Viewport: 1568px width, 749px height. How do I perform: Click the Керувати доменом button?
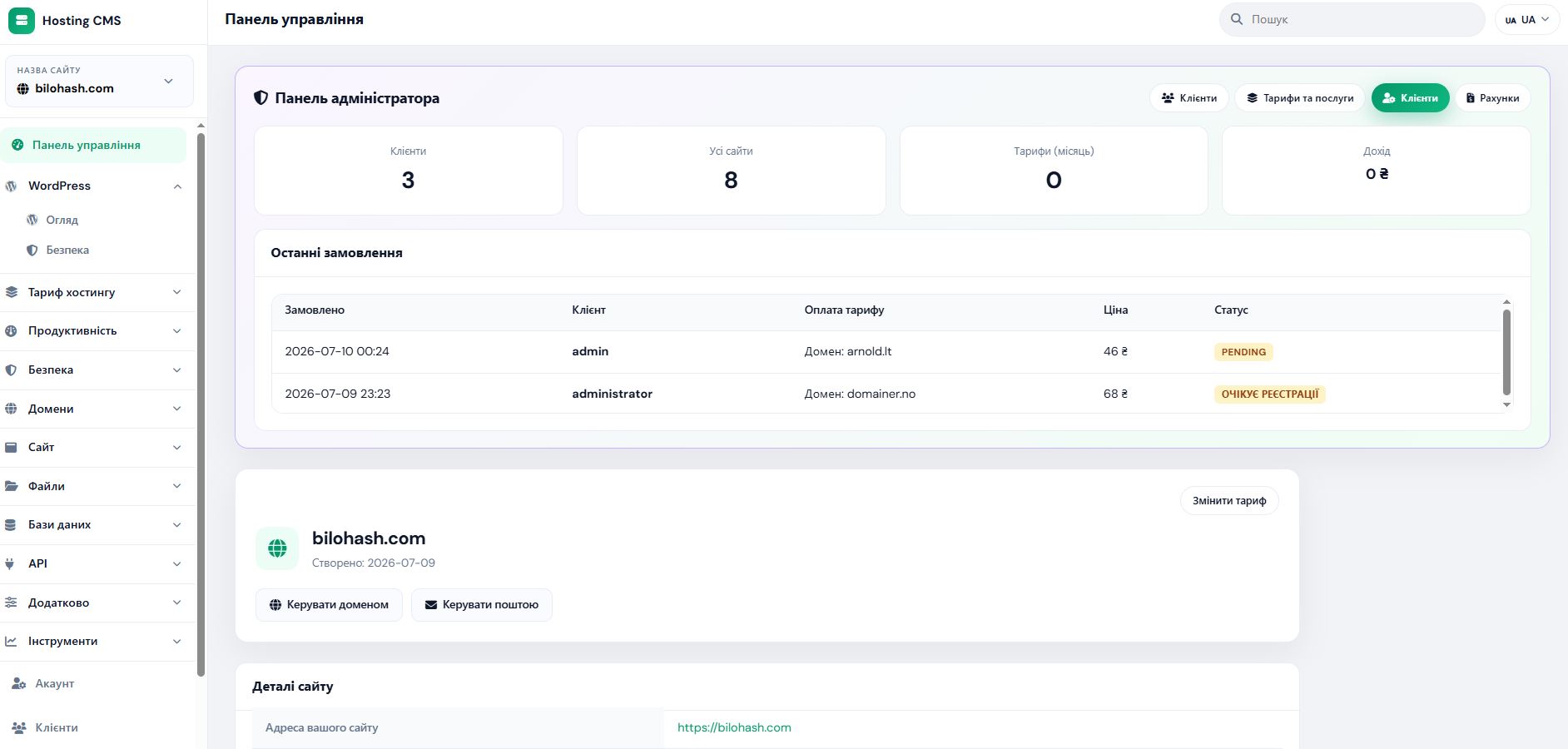pyautogui.click(x=329, y=605)
